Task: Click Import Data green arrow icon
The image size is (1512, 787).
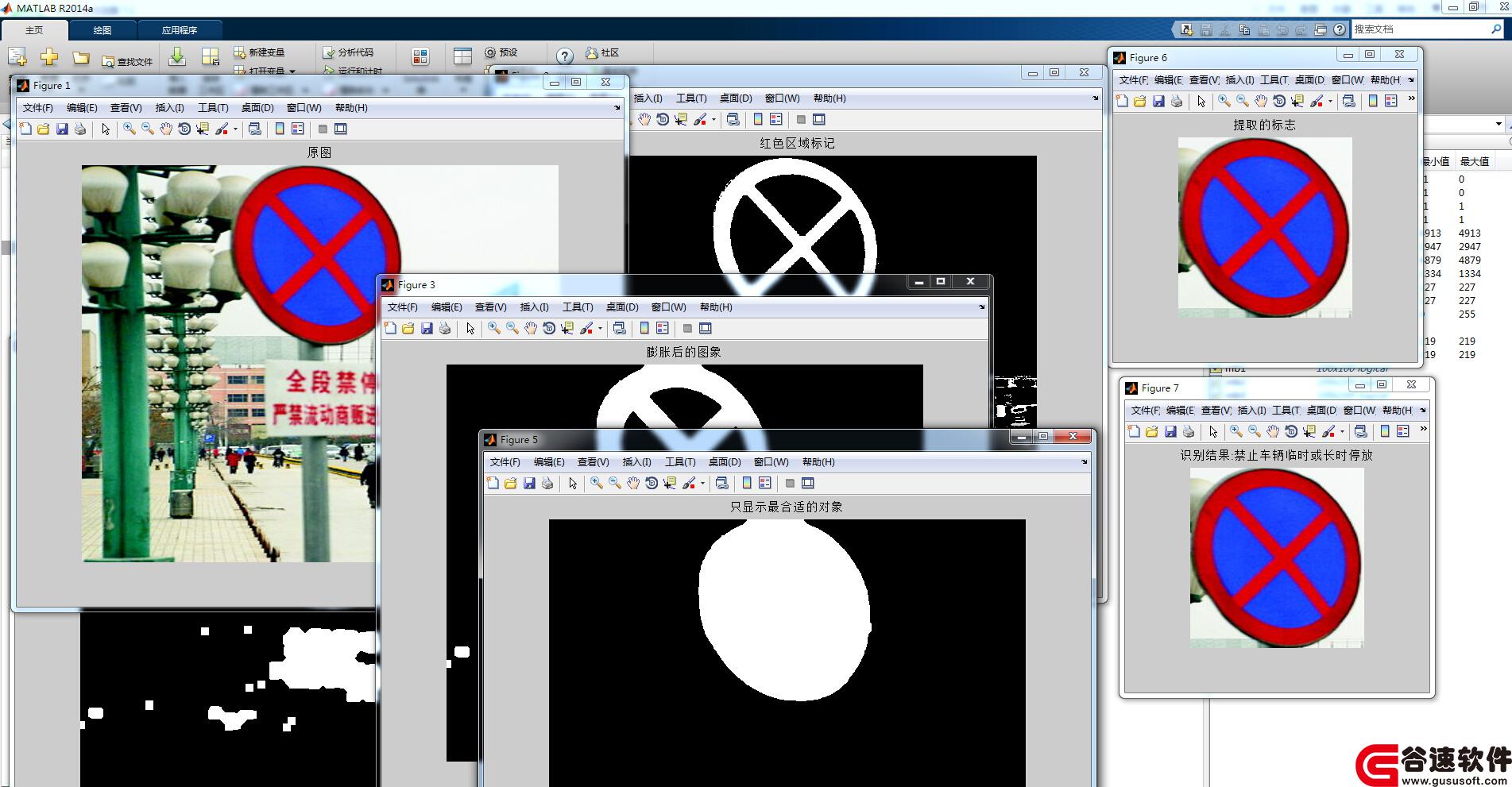Action: [x=178, y=56]
